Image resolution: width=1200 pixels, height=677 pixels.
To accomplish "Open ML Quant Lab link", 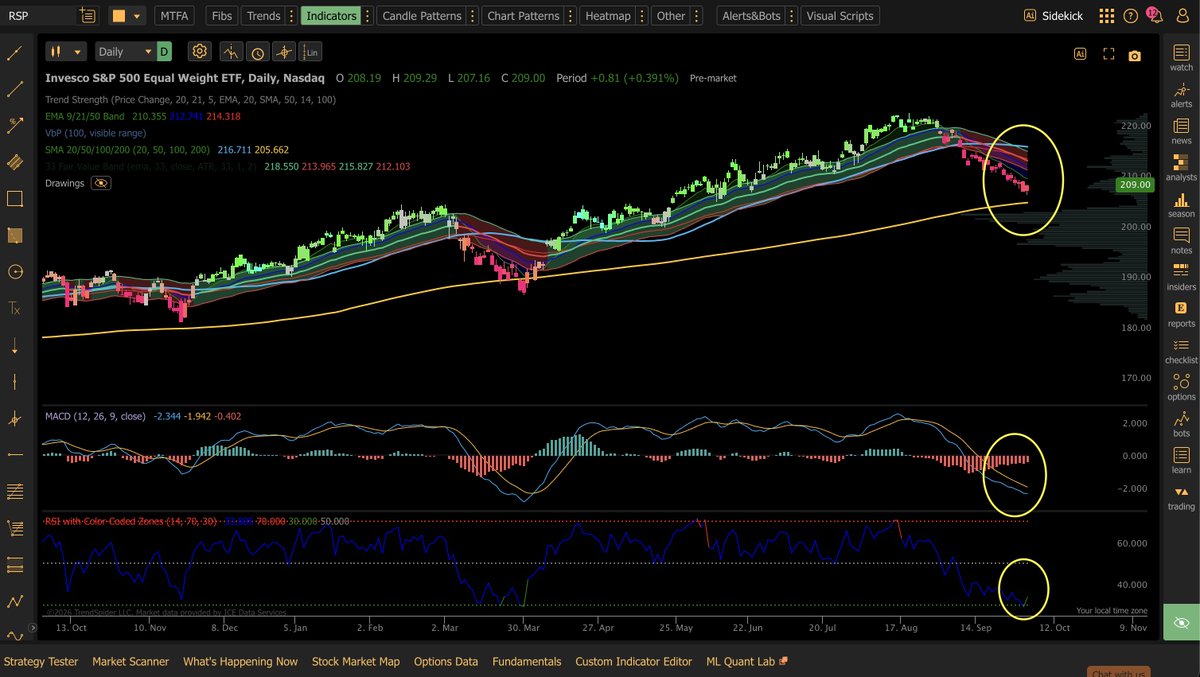I will (747, 661).
